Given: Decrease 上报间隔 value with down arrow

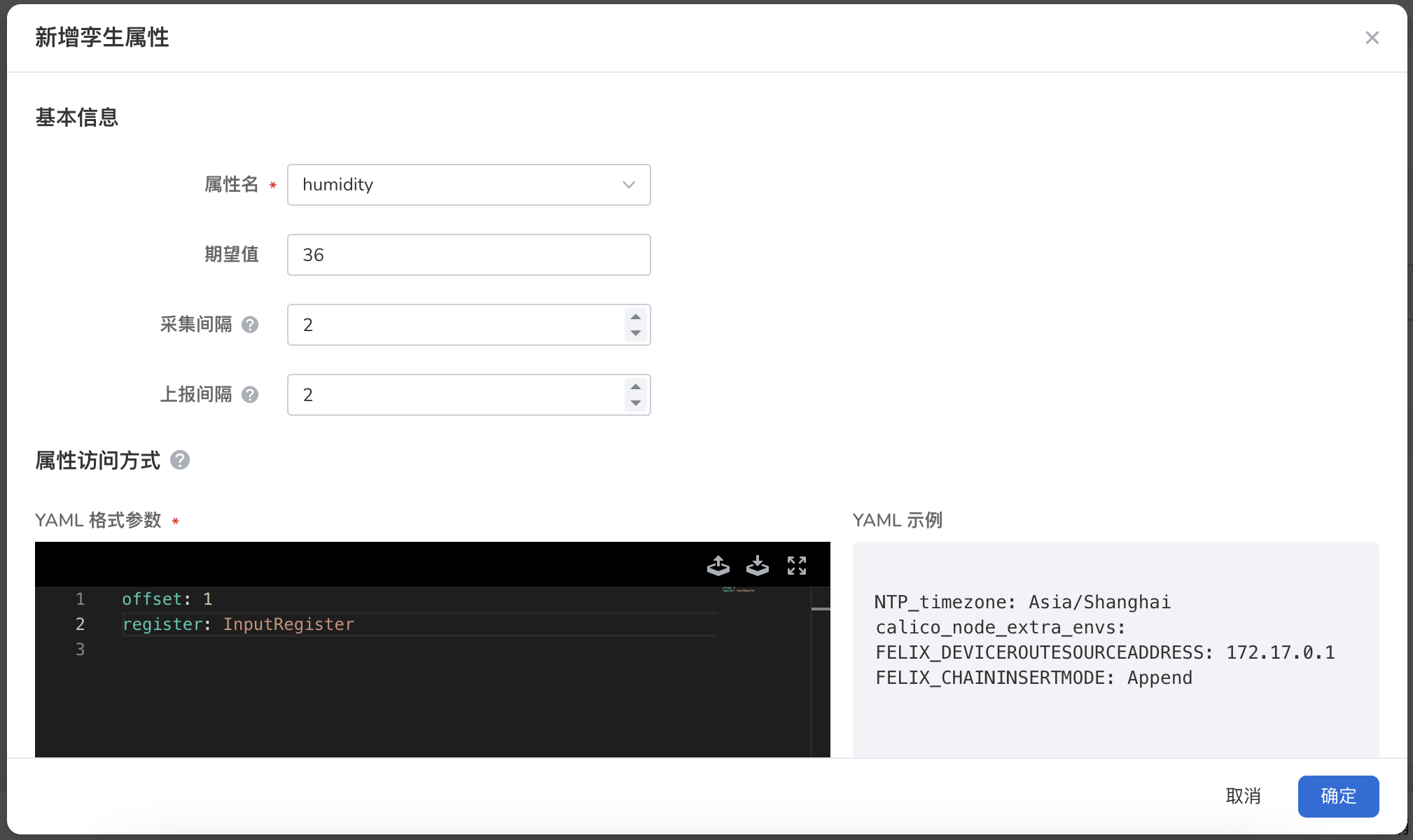Looking at the screenshot, I should coord(636,403).
